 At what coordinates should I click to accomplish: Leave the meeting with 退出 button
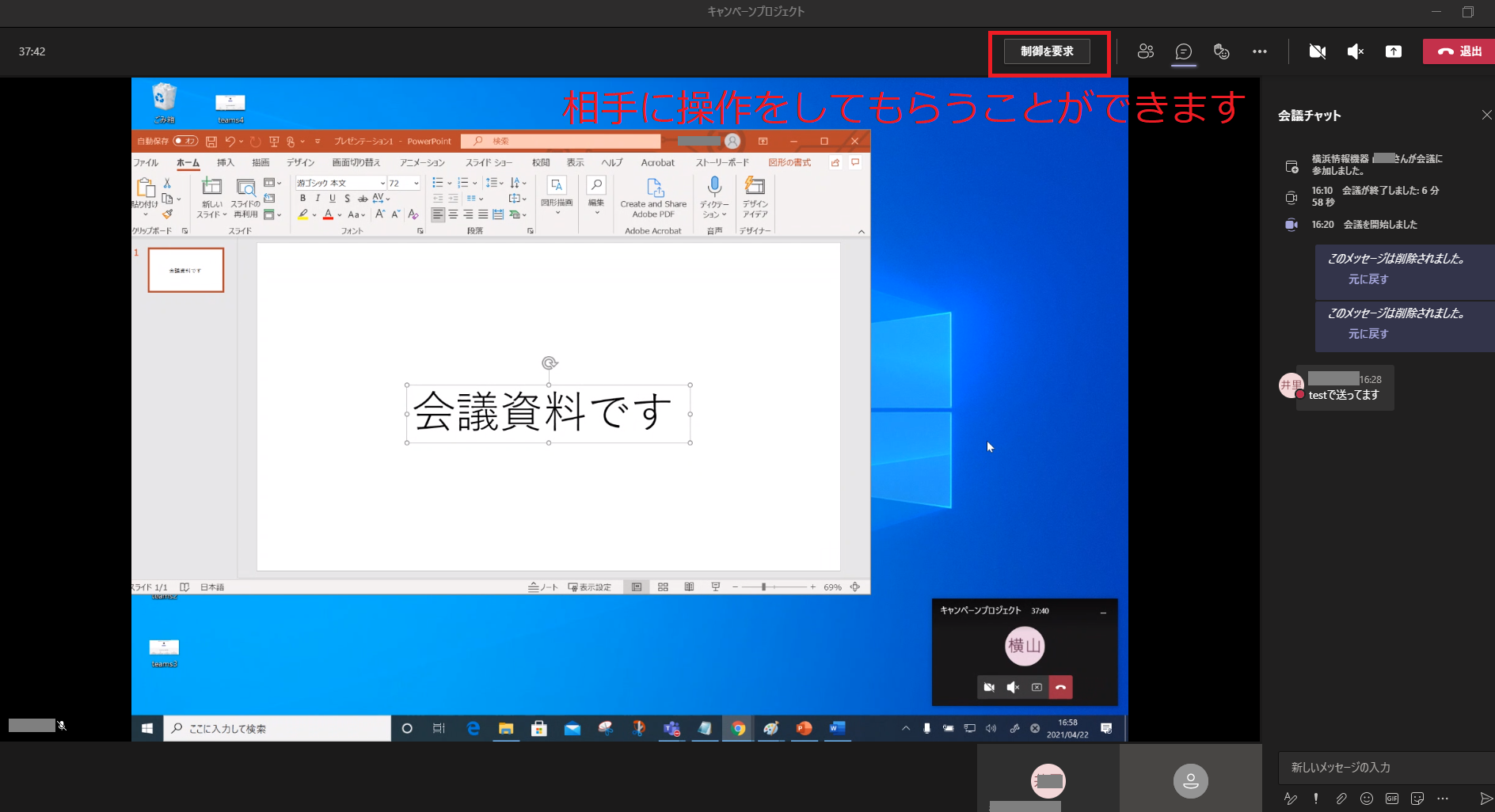(x=1459, y=51)
